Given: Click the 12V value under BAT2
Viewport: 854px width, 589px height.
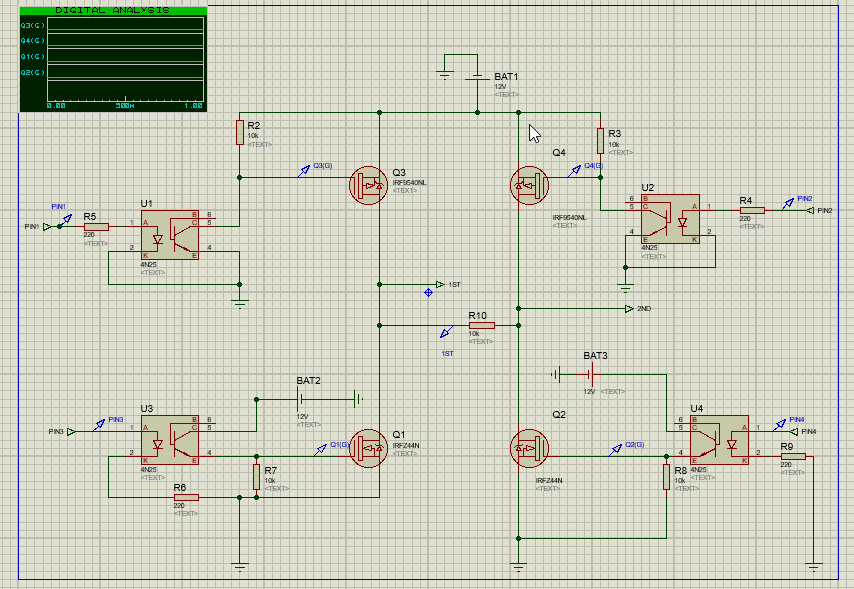Looking at the screenshot, I should click(x=302, y=416).
